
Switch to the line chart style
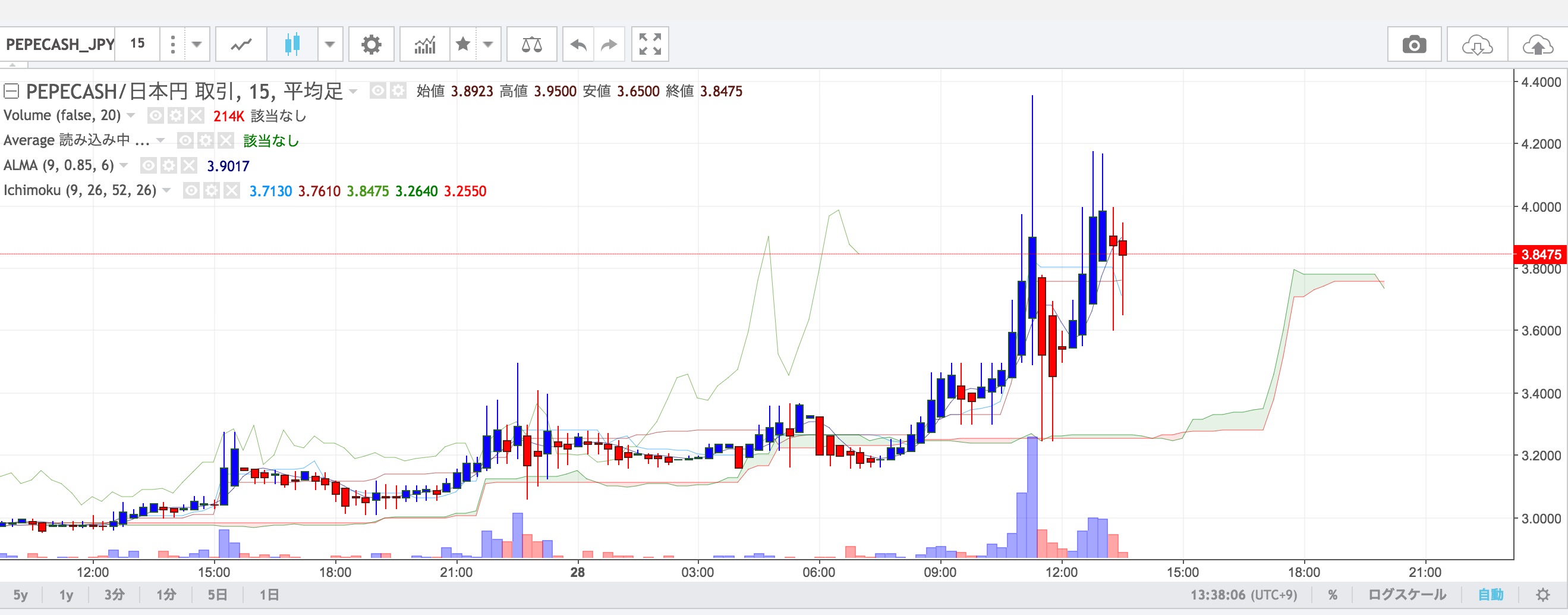click(242, 45)
